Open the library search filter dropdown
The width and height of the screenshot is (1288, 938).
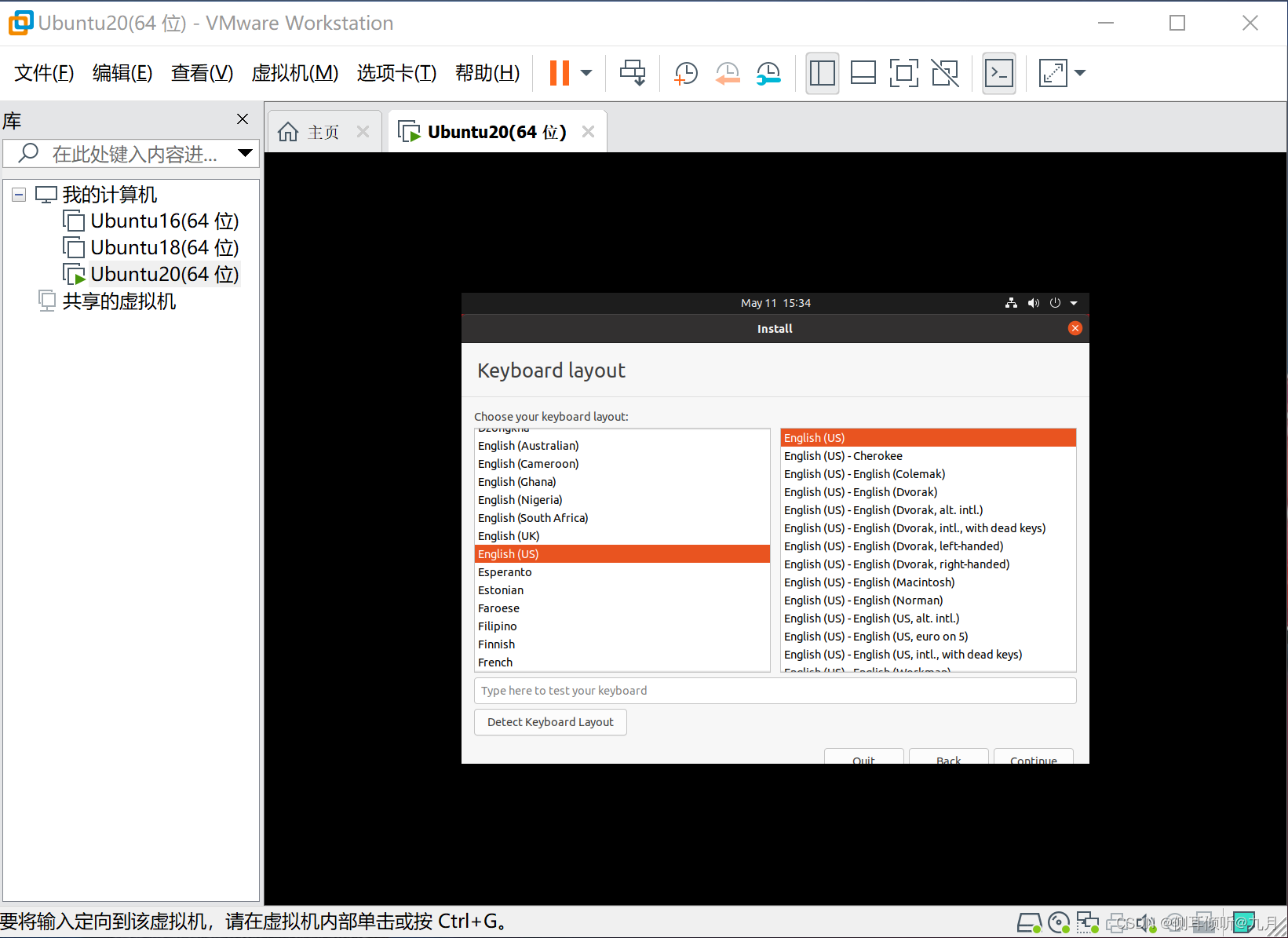click(245, 153)
